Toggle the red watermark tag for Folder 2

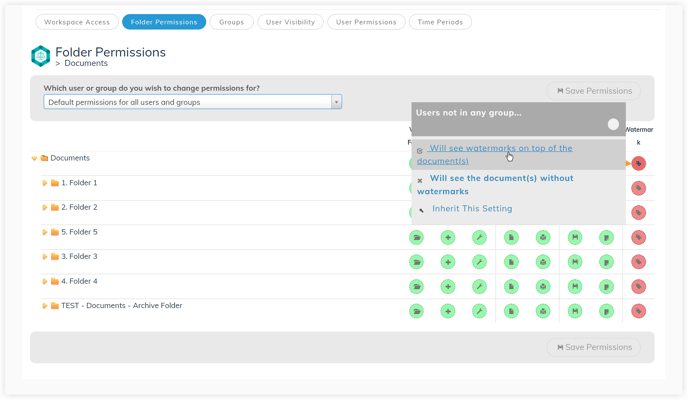[x=638, y=213]
